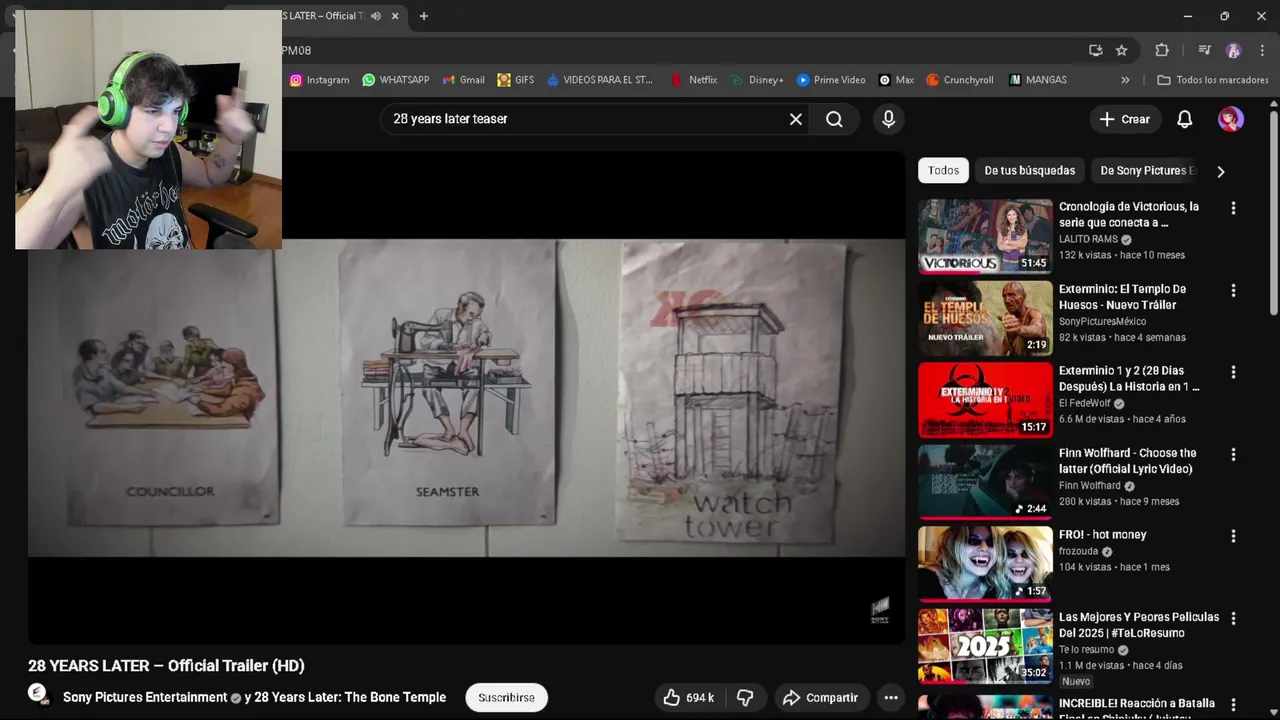Screen dimensions: 1280x720
Task: Like the video with 694 k
Action: (x=689, y=697)
